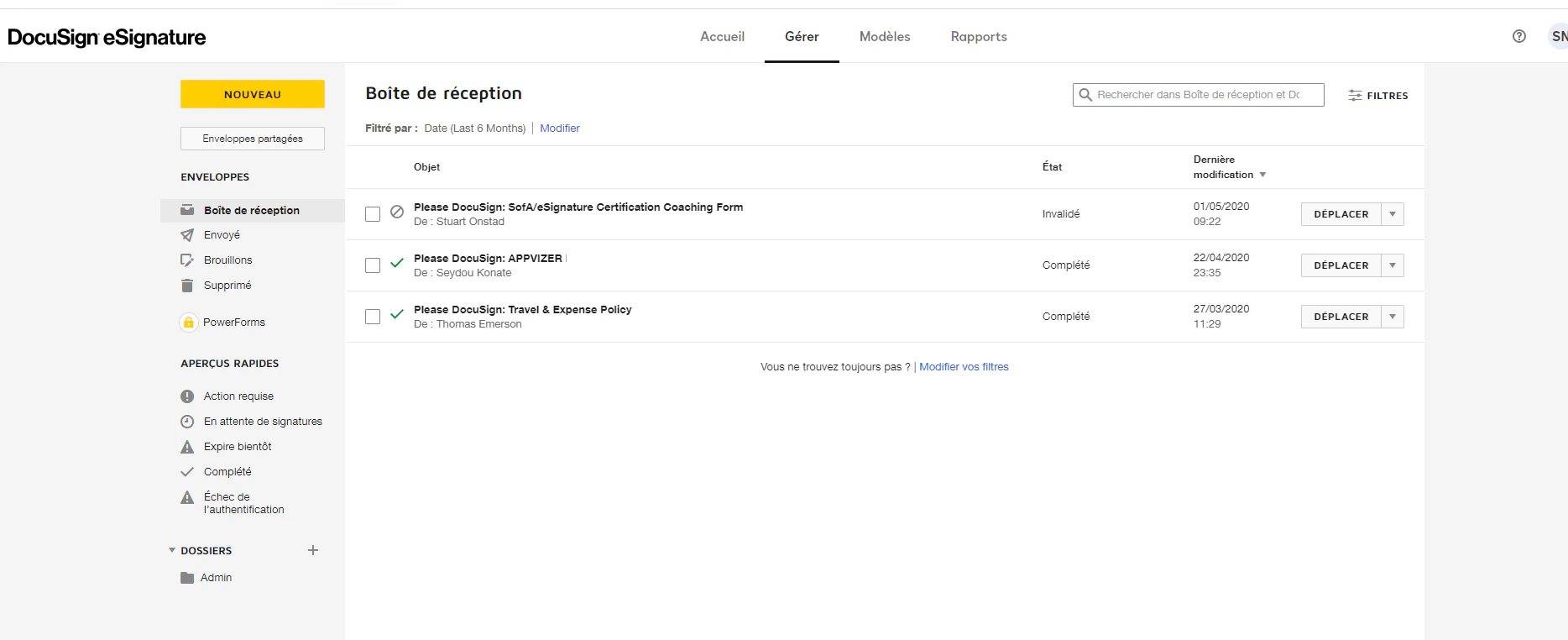
Task: Open the Rapports tab
Action: (x=979, y=36)
